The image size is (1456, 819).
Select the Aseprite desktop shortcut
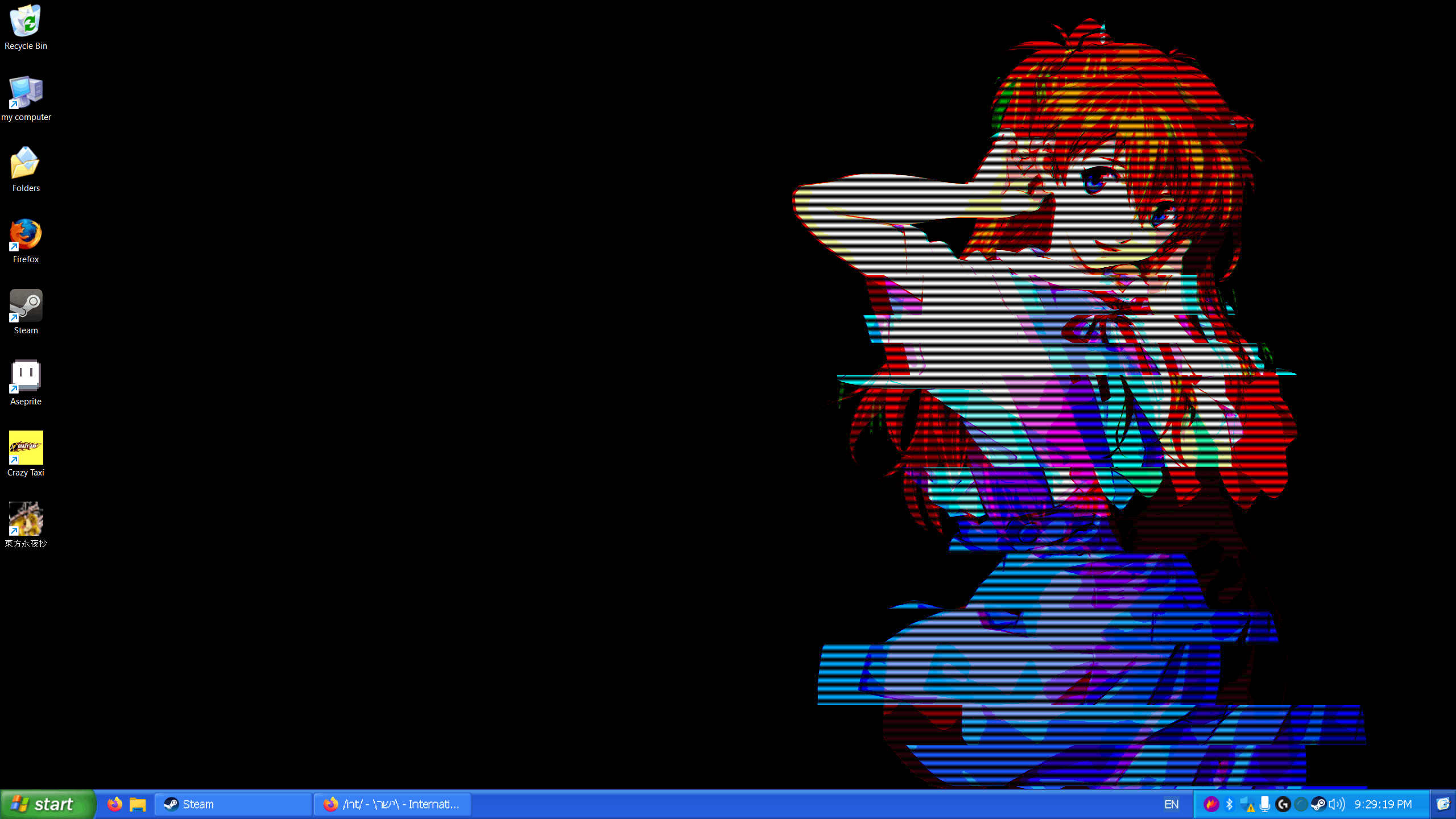click(x=26, y=382)
